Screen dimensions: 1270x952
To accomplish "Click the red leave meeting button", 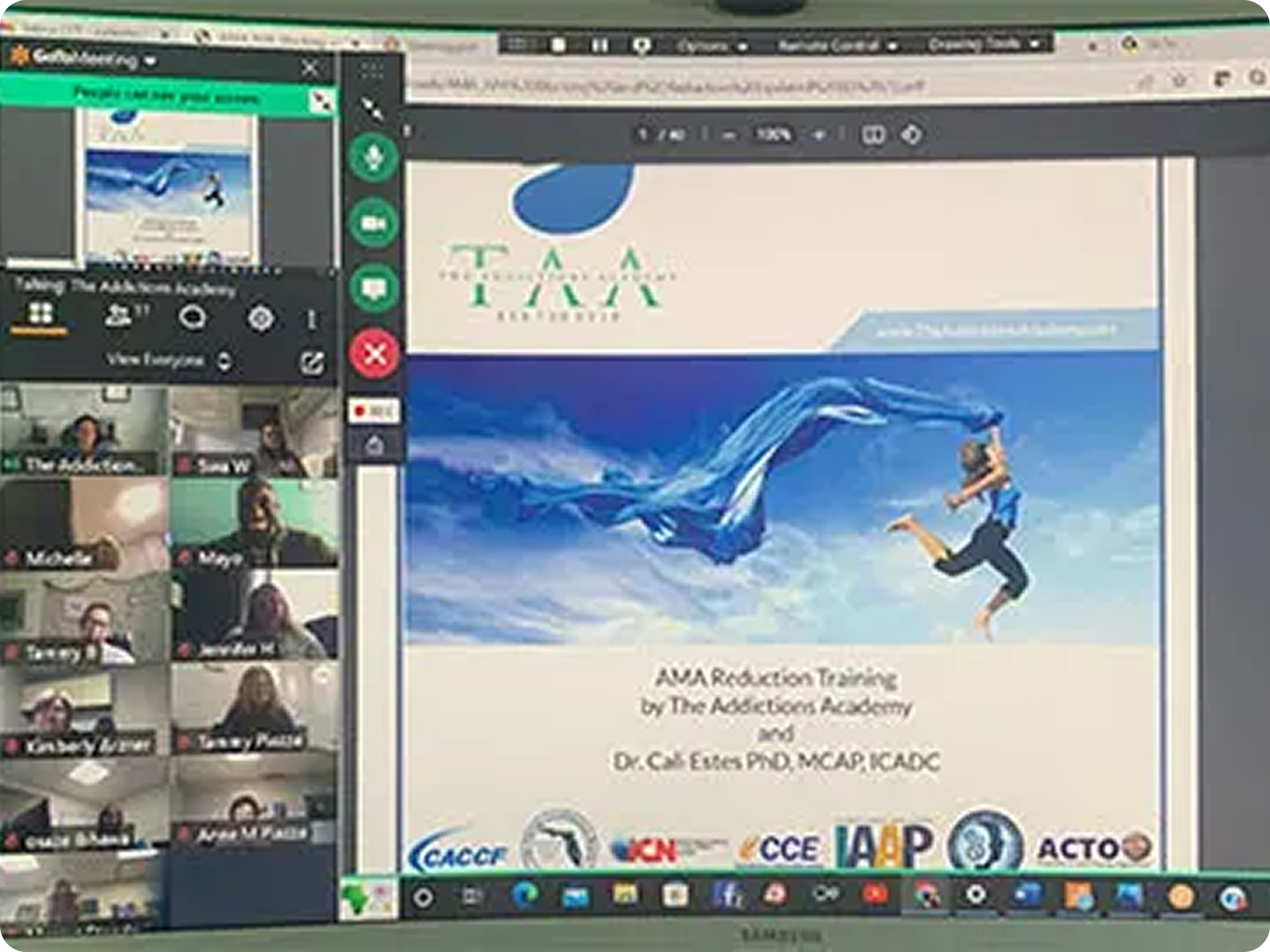I will [375, 354].
